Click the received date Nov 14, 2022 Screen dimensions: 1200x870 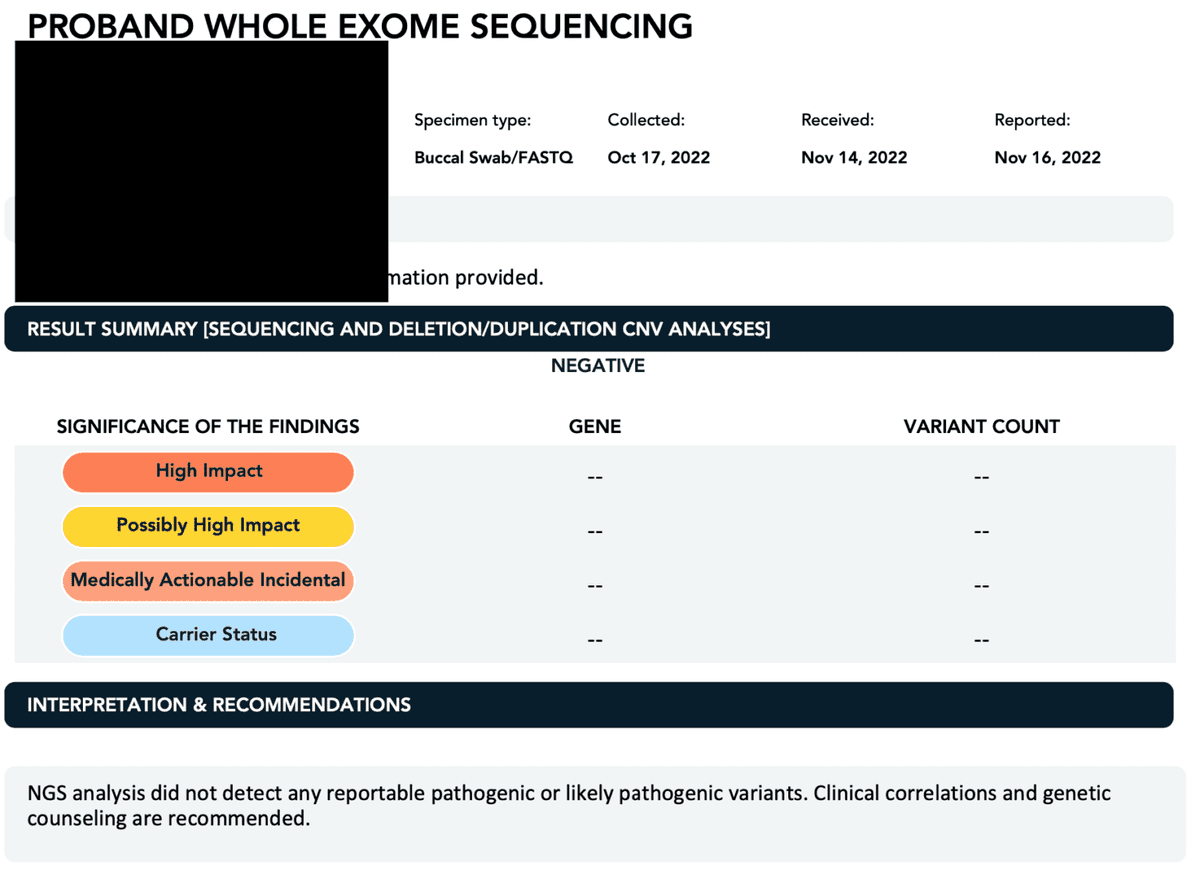pyautogui.click(x=854, y=158)
